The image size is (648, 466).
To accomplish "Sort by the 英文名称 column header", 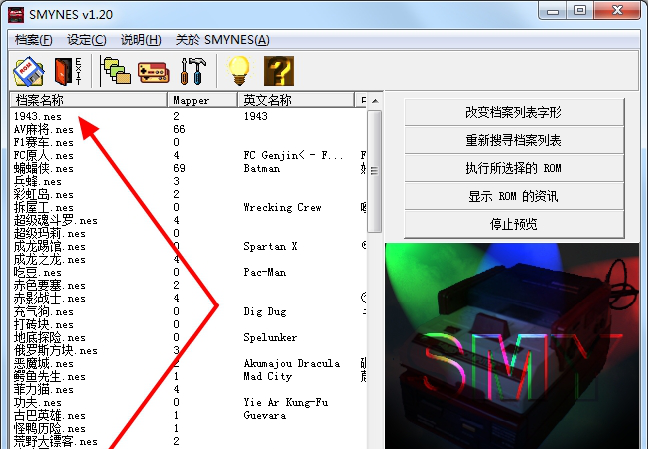I will [x=296, y=100].
